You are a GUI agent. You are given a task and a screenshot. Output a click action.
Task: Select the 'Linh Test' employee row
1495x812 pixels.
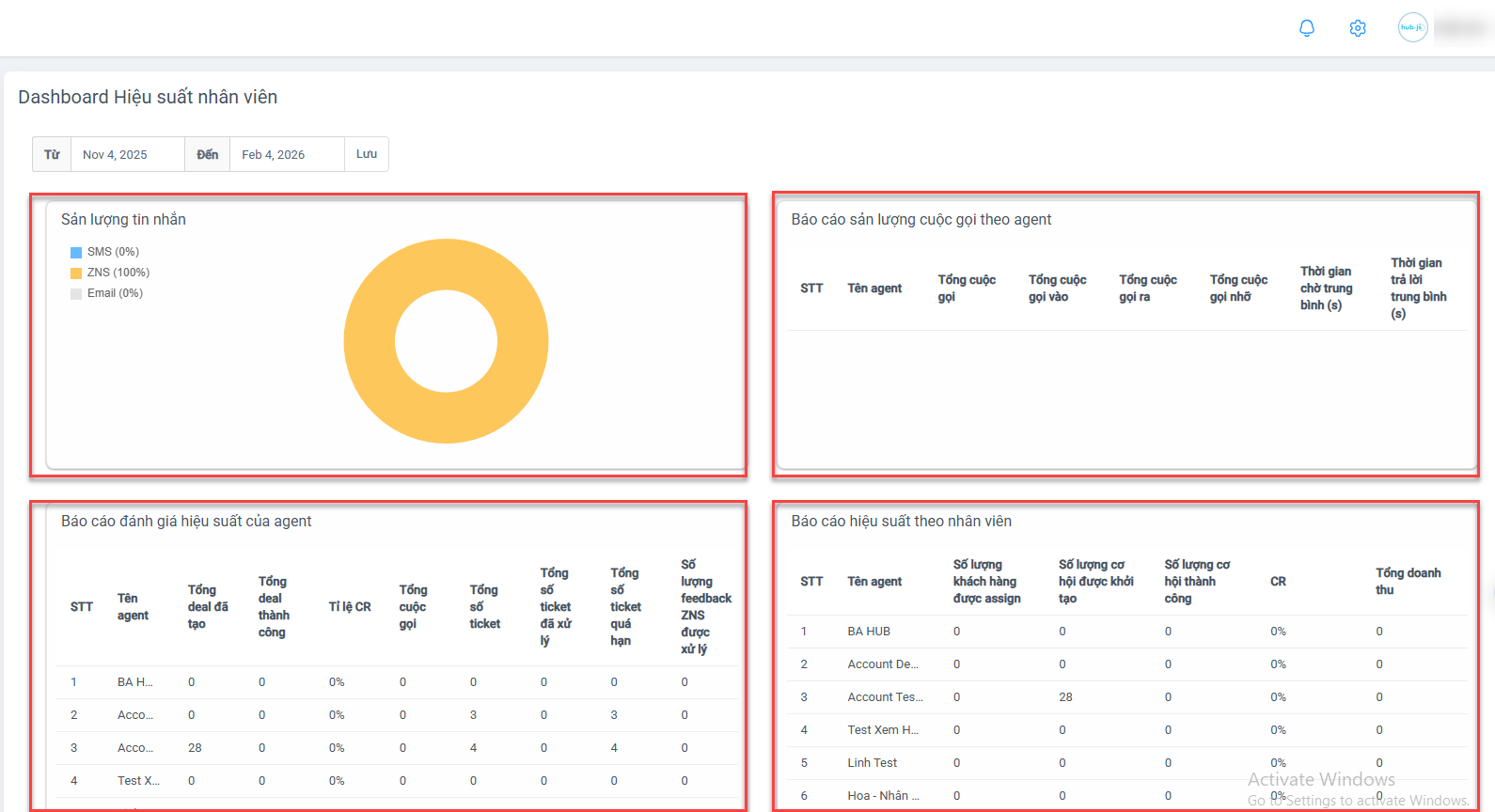[872, 763]
